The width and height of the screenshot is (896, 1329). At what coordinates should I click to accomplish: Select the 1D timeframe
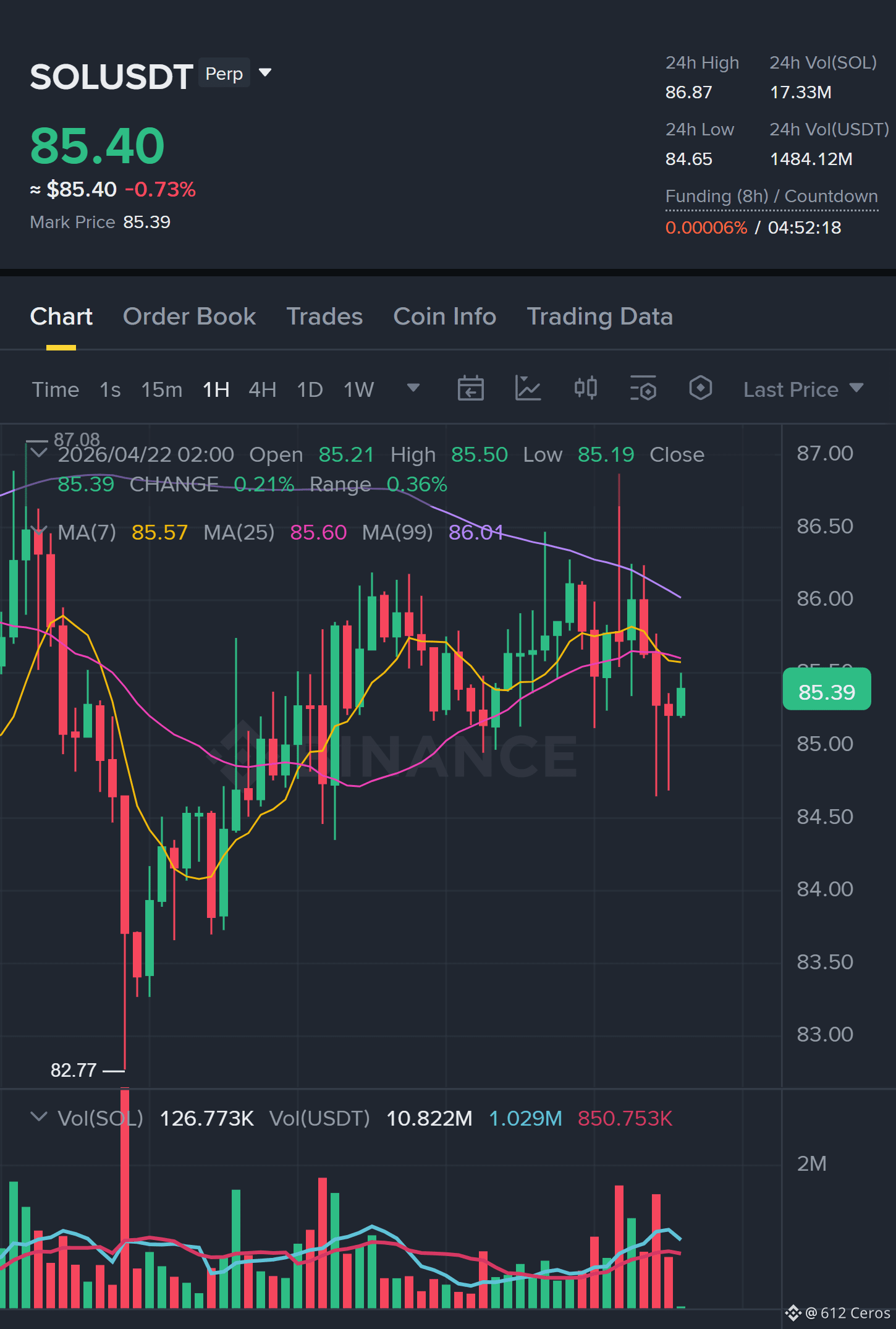310,389
